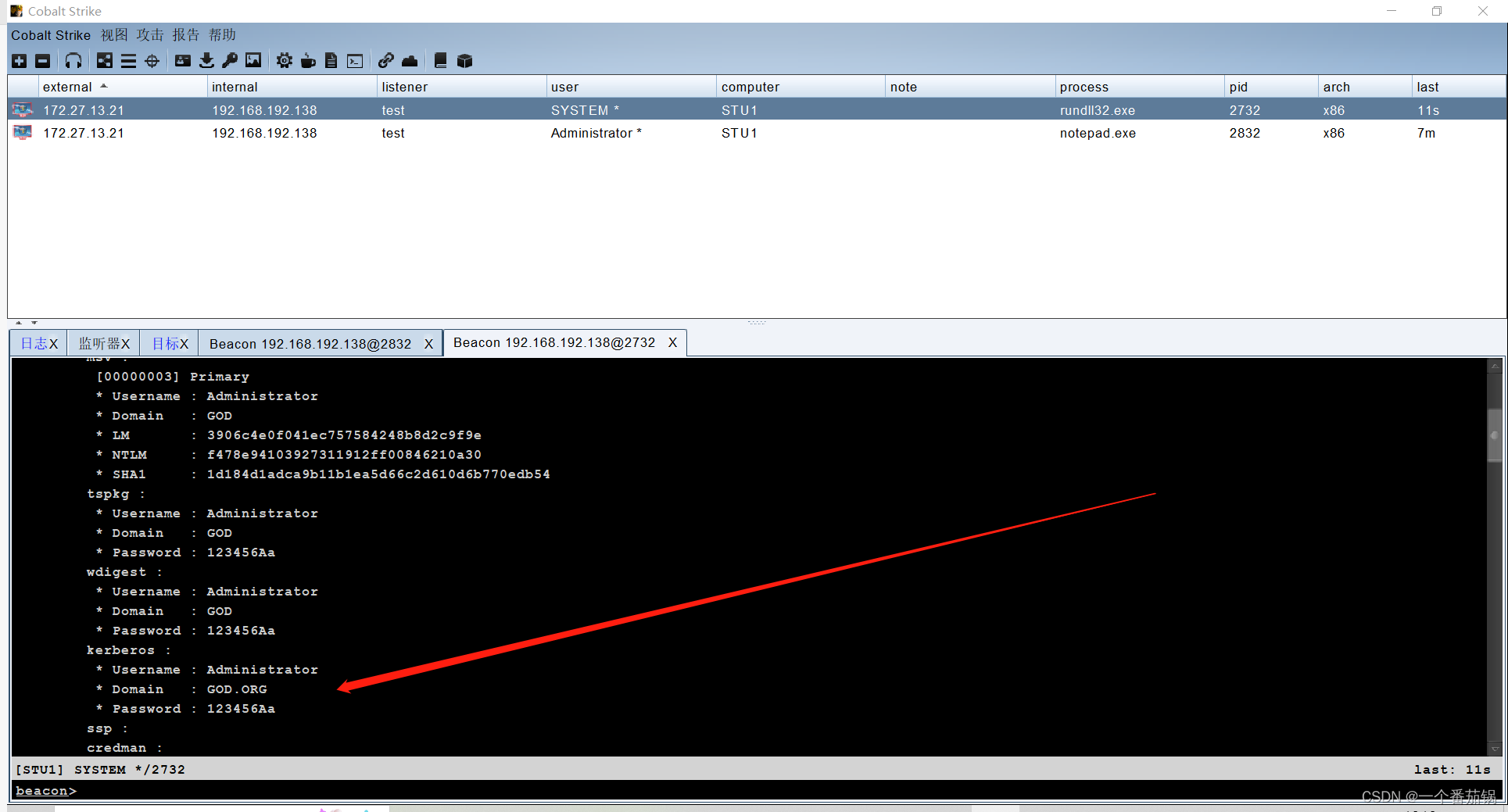Sort sessions by note column header
This screenshot has width=1508, height=812.
pos(970,87)
